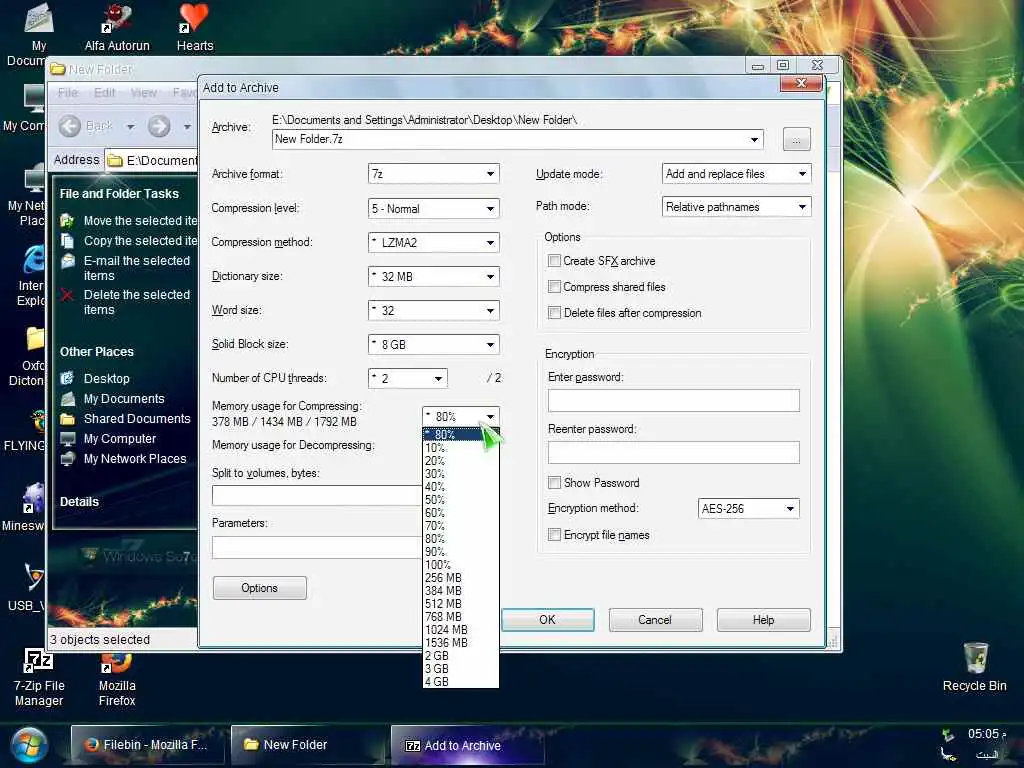
Task: Open Encryption method dropdown
Action: [748, 509]
